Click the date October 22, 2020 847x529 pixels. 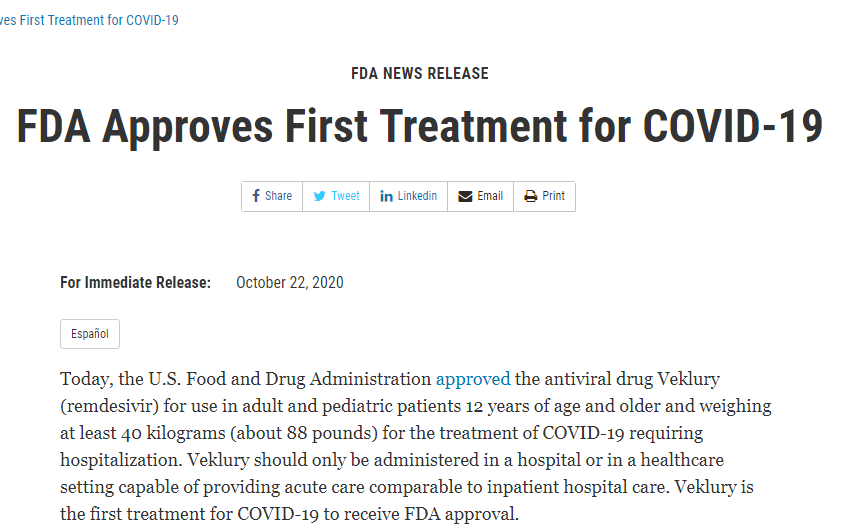[x=290, y=283]
